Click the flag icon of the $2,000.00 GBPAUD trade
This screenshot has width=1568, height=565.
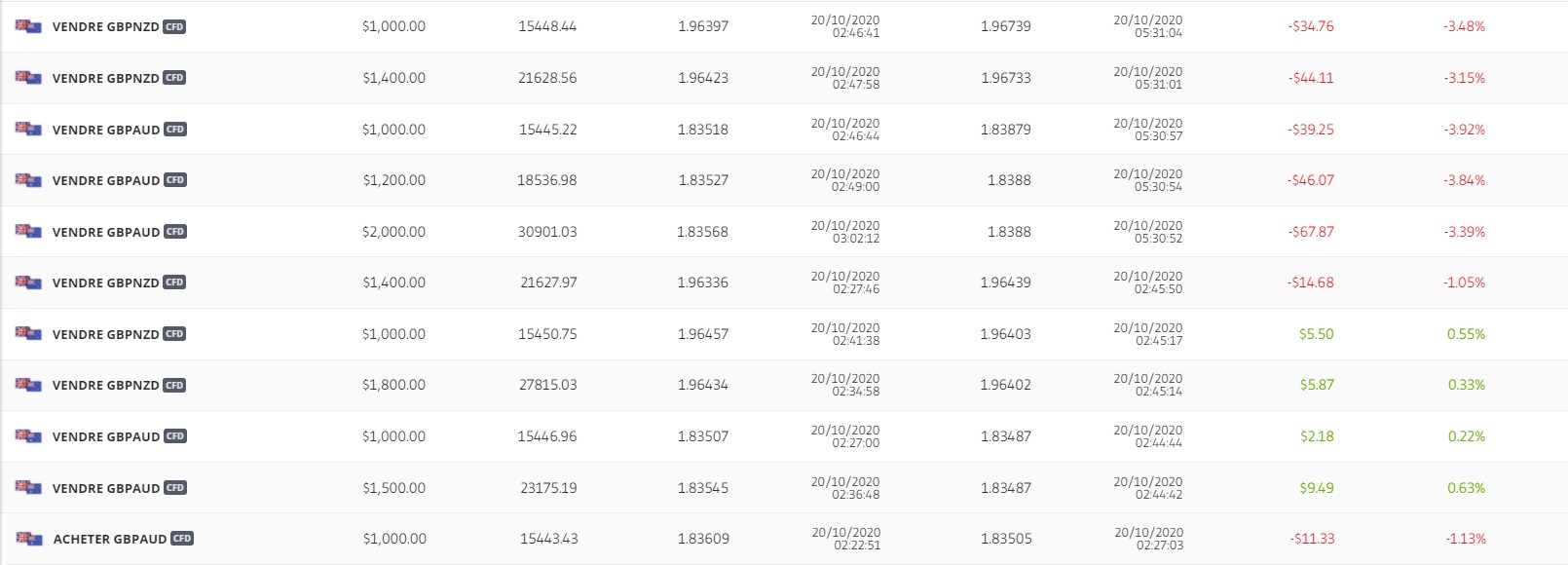(x=28, y=232)
